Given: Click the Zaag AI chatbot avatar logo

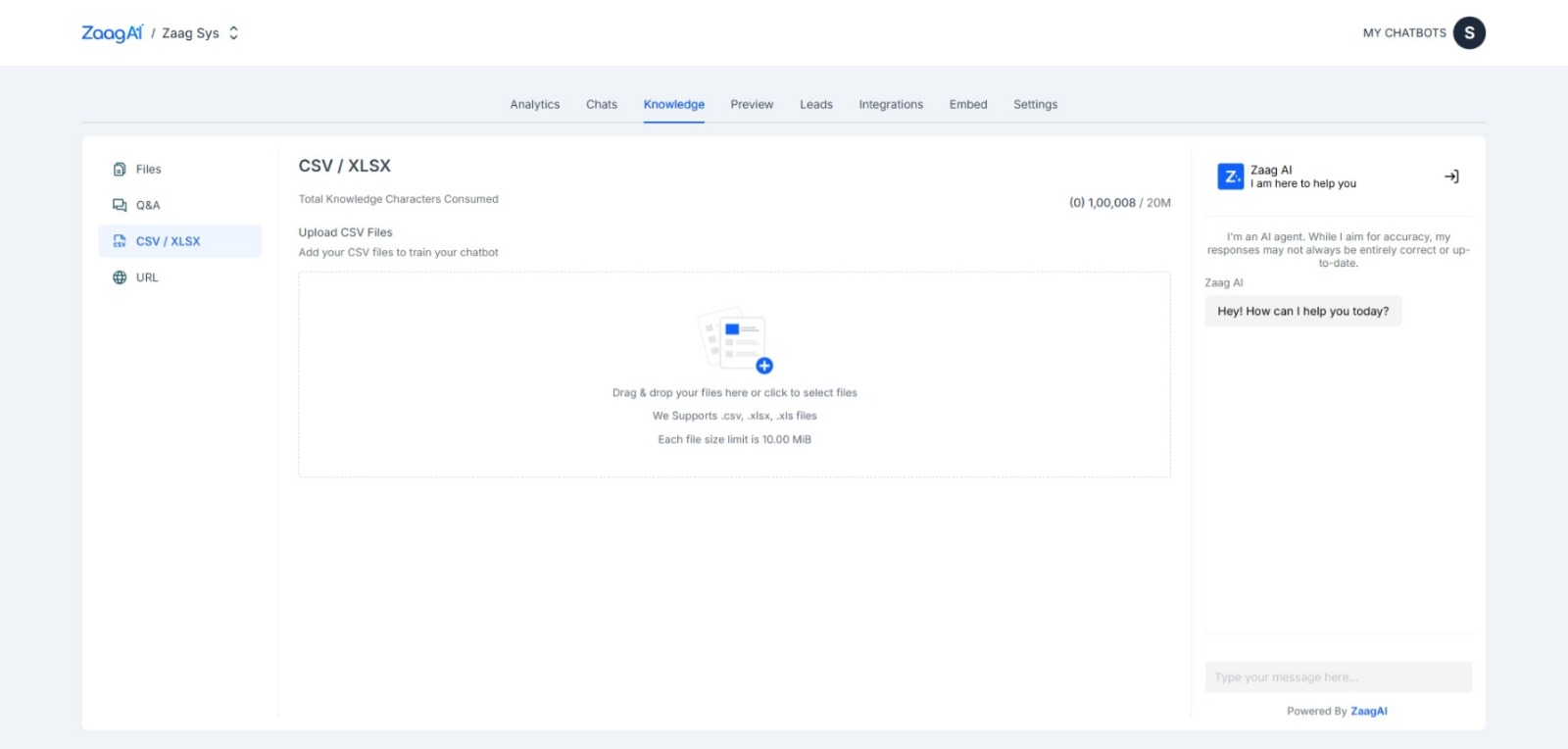Looking at the screenshot, I should [x=1230, y=176].
